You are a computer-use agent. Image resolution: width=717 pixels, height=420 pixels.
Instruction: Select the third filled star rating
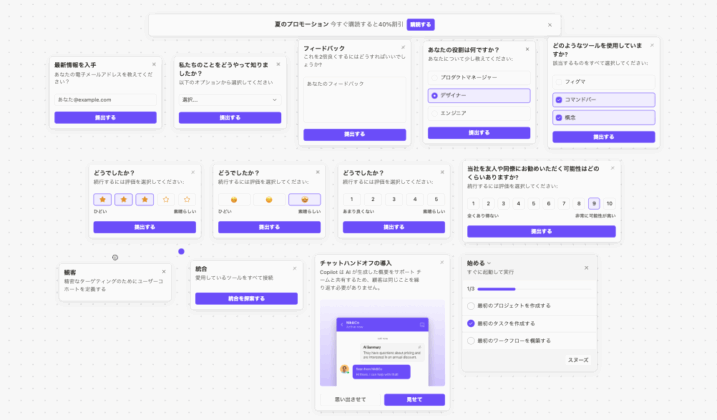pos(144,199)
